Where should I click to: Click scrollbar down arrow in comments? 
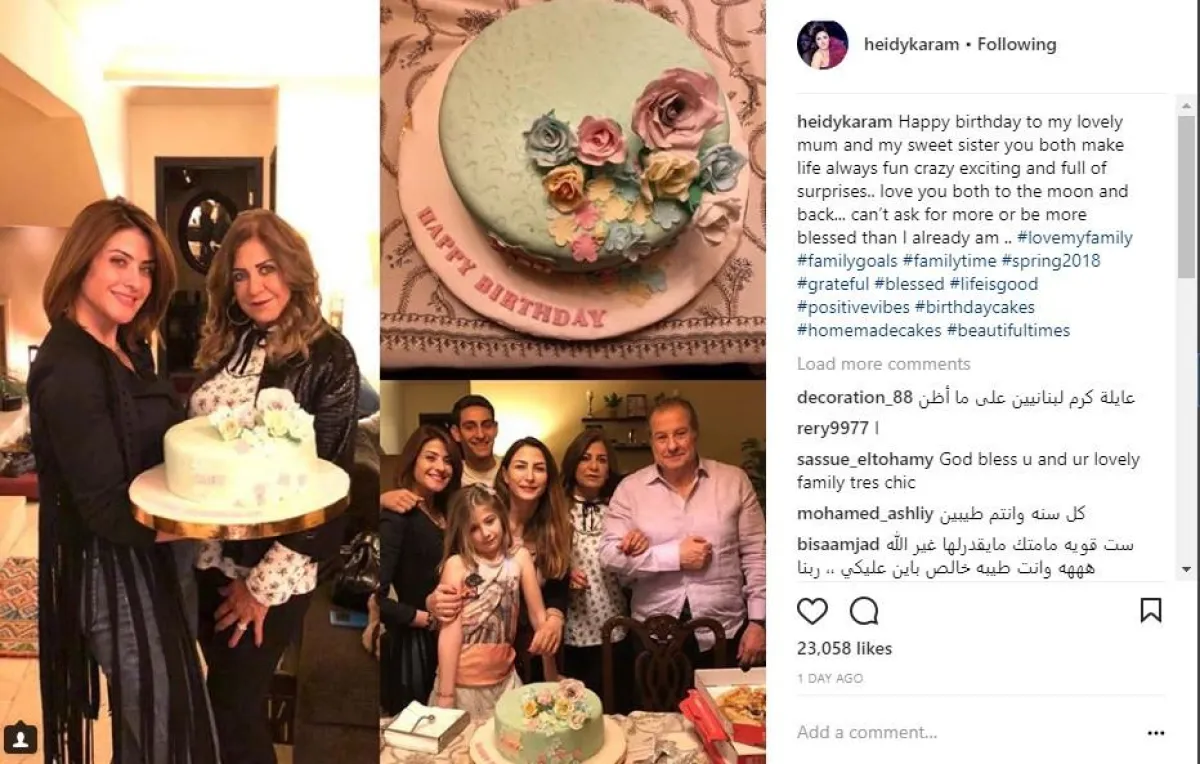1186,569
